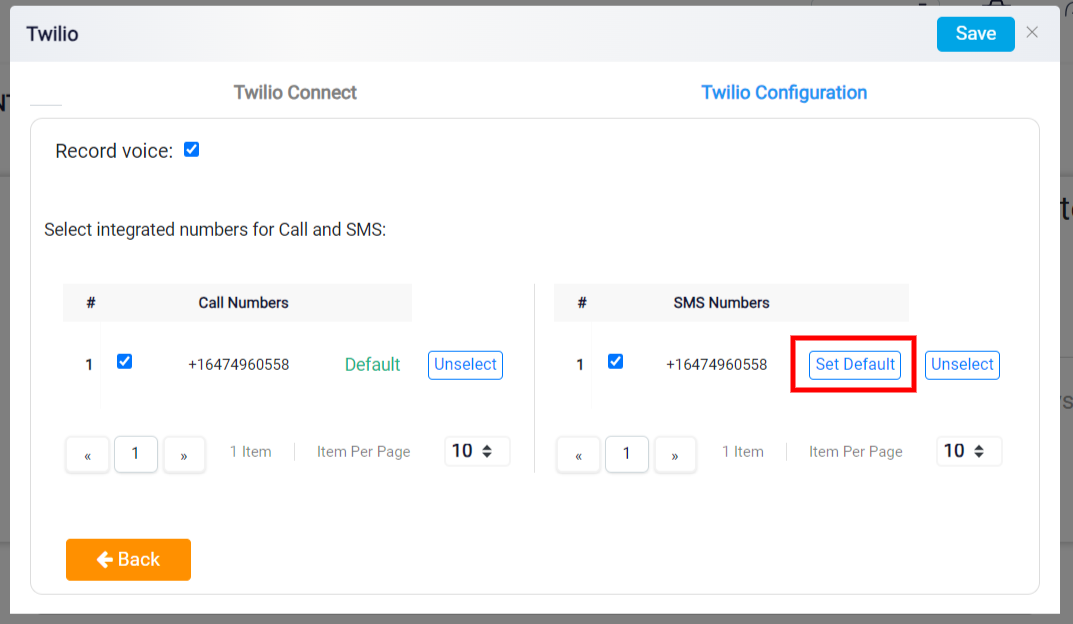Go to previous page of Call Numbers
Screen dimensions: 1073x624
[88, 454]
